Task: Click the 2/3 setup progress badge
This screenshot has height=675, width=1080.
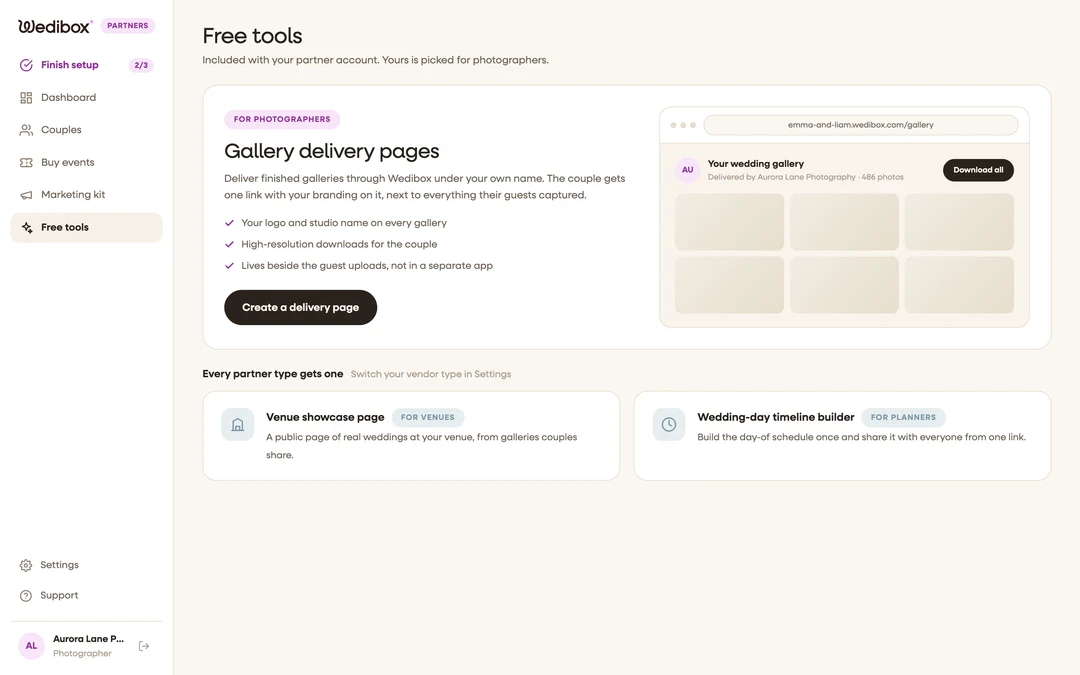Action: (x=141, y=65)
